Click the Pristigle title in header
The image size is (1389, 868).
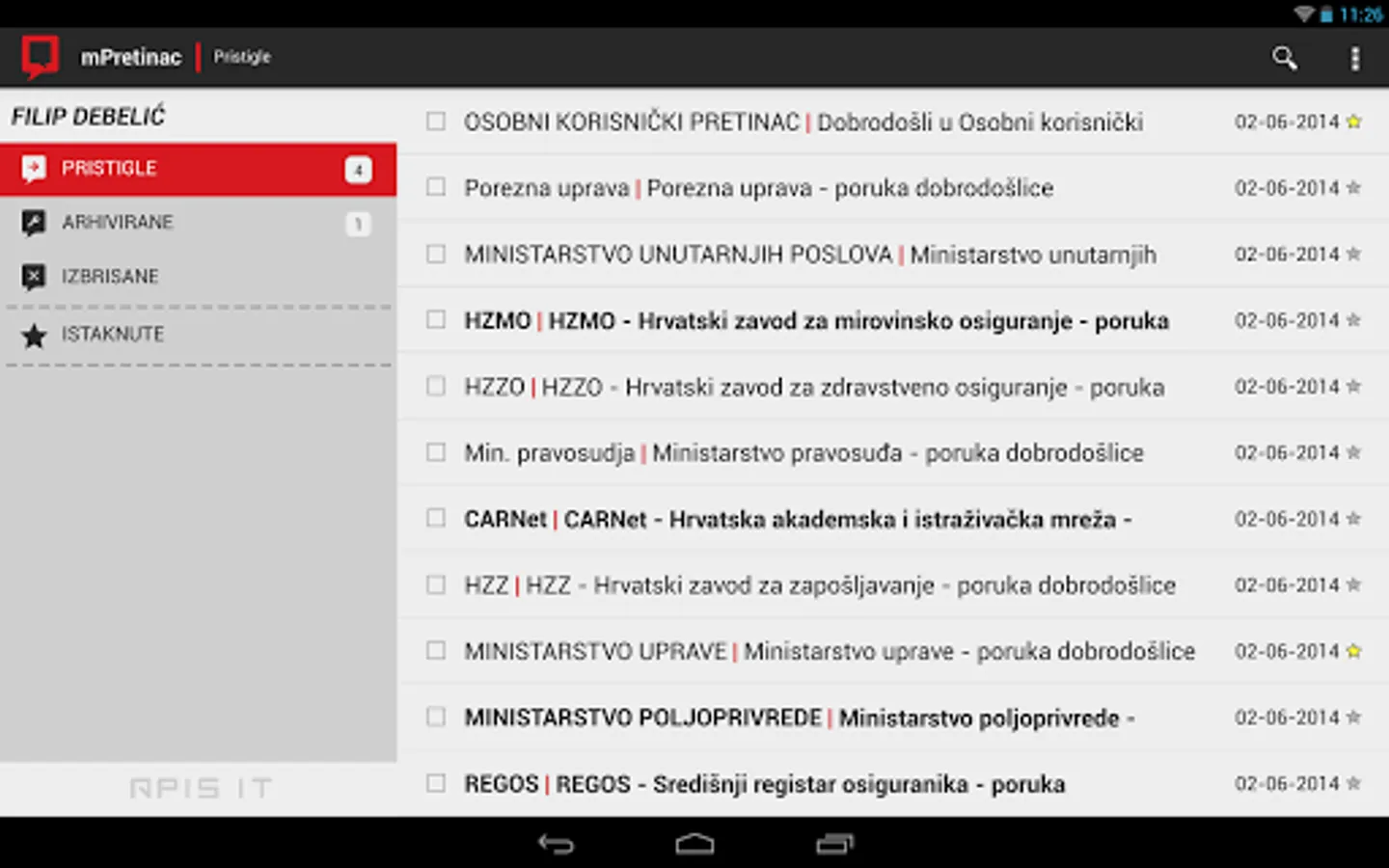pyautogui.click(x=242, y=57)
